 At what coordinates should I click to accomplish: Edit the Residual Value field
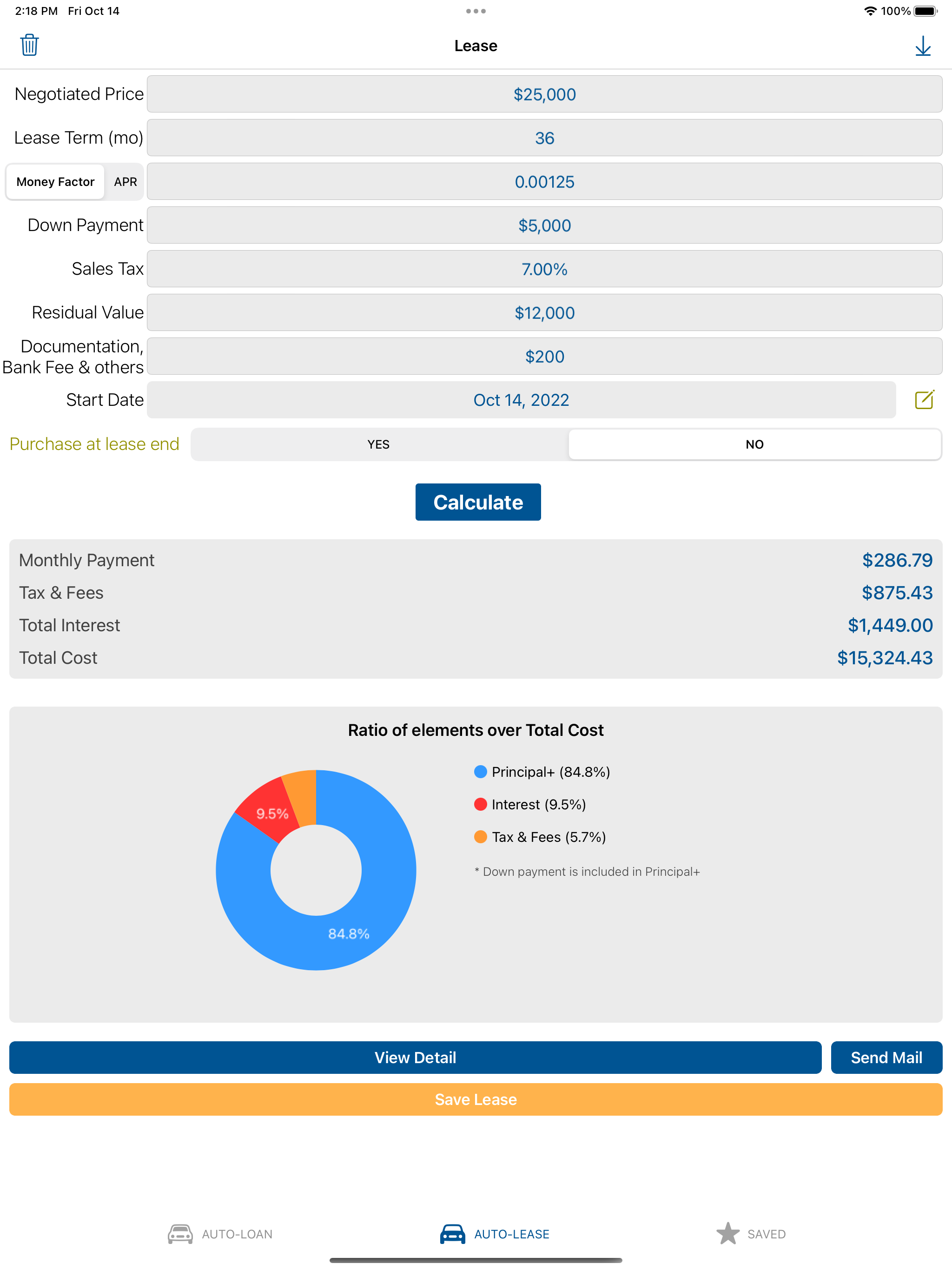click(544, 313)
